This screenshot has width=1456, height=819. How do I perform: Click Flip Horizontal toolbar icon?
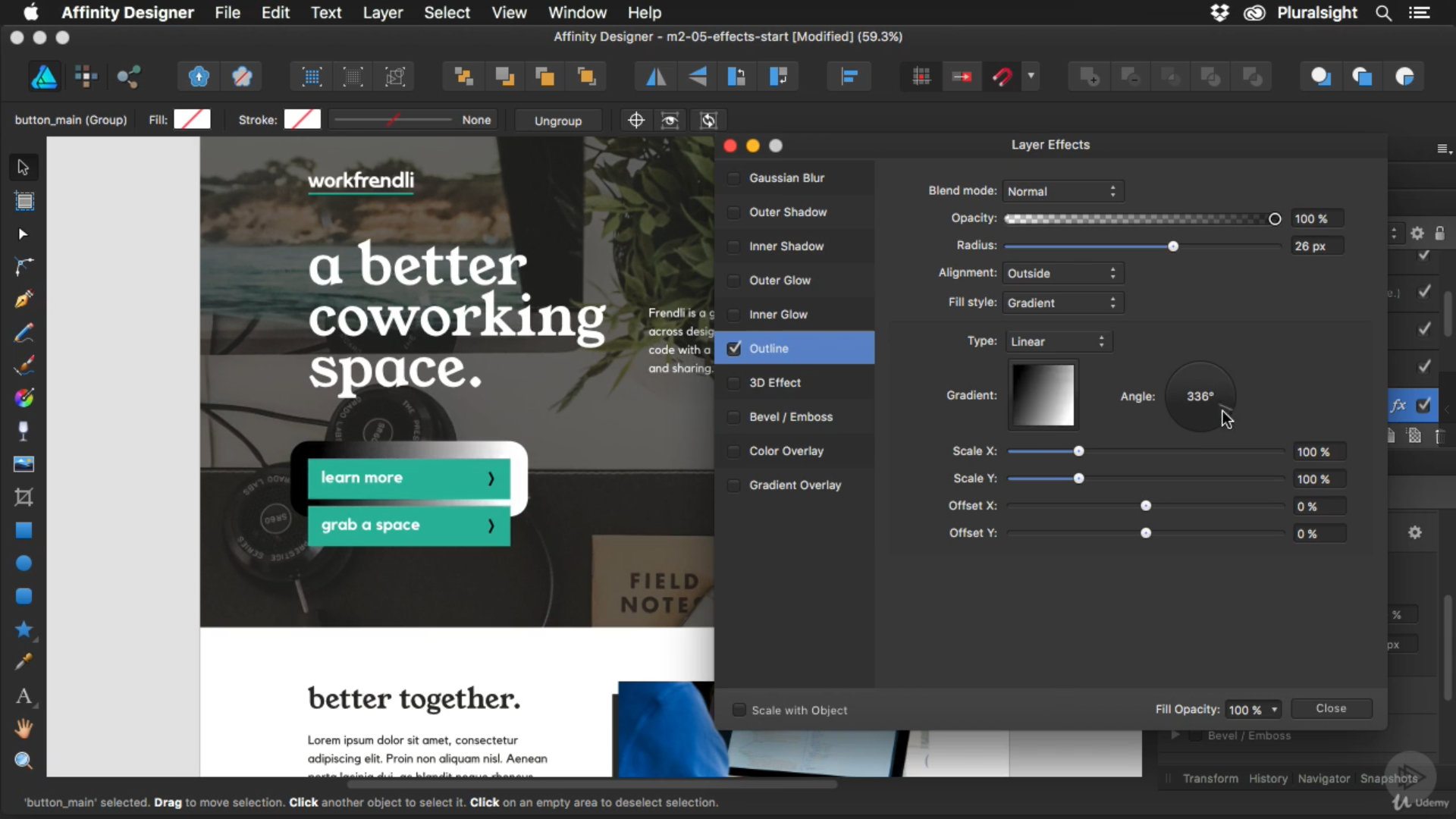coord(656,76)
